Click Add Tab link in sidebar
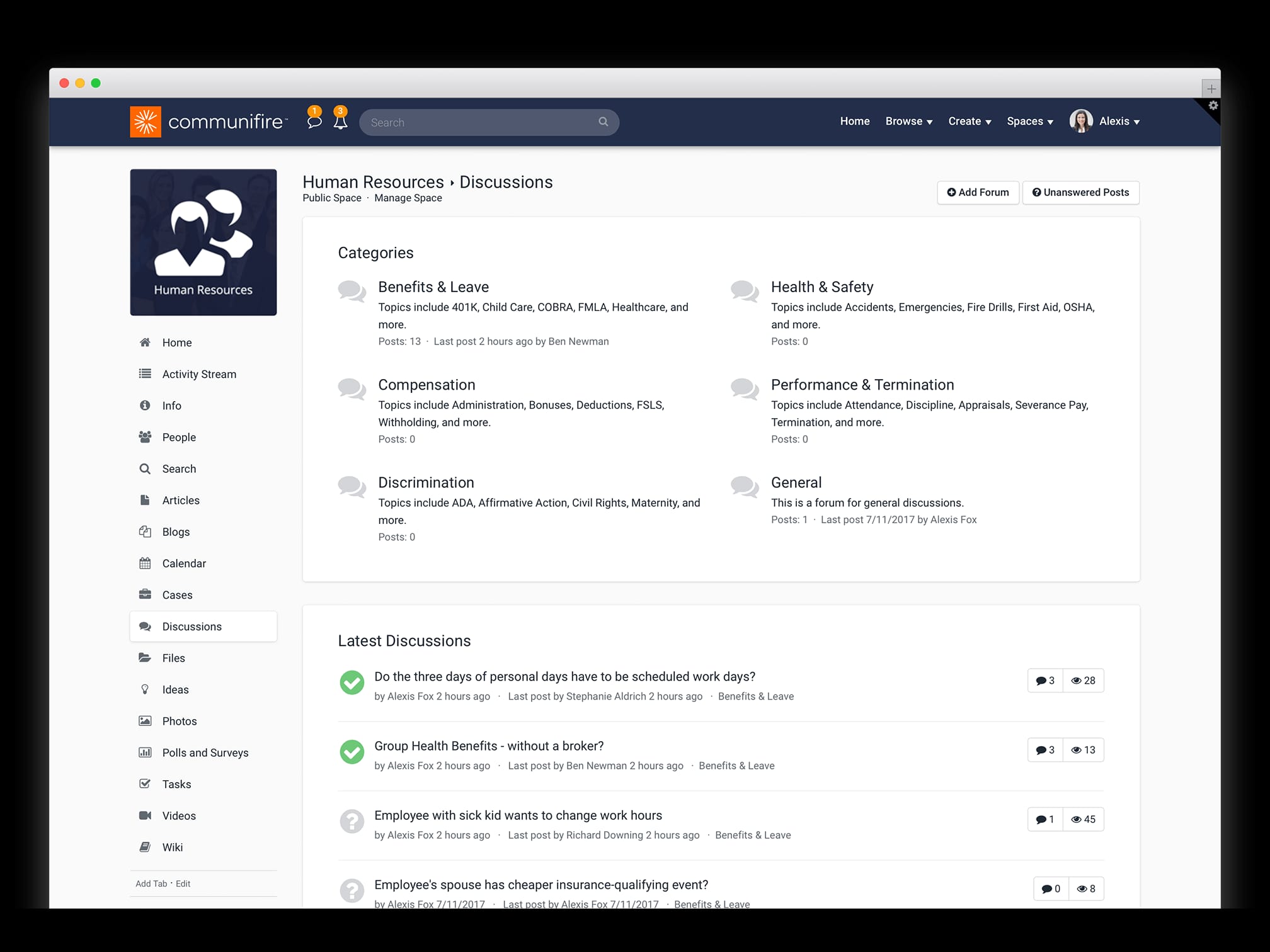 point(151,883)
